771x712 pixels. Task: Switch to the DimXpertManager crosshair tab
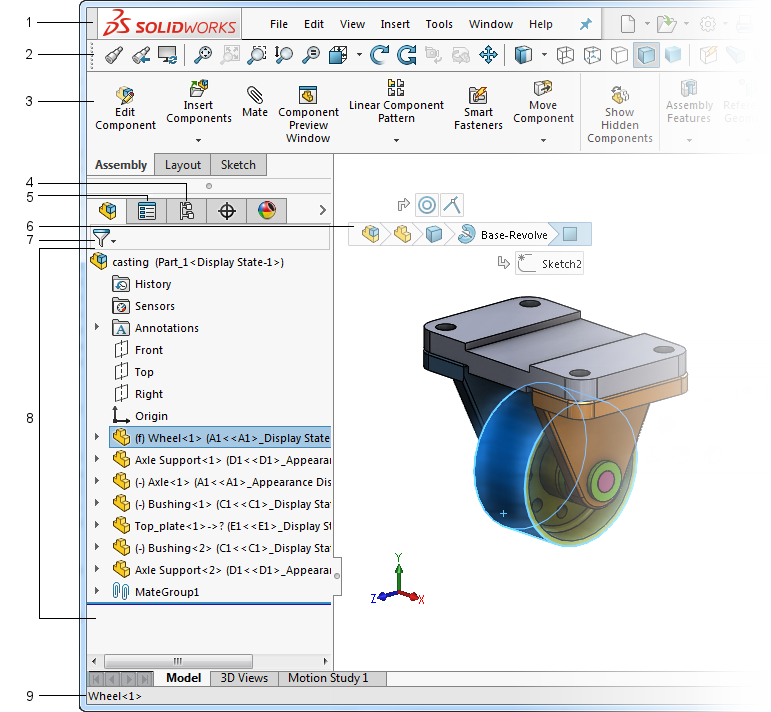coord(226,211)
